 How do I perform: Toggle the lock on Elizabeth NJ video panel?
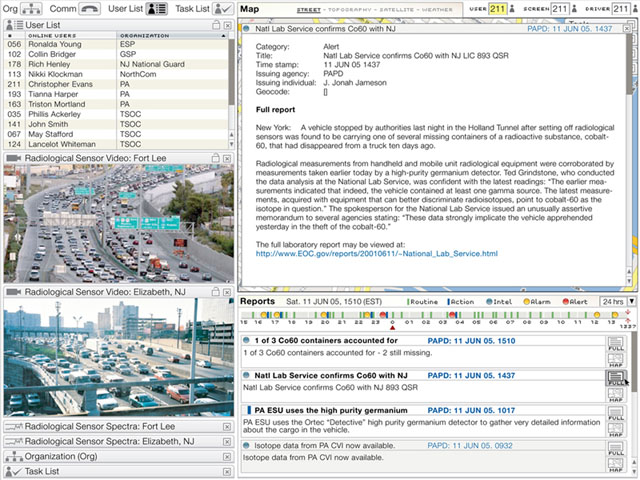pos(216,292)
